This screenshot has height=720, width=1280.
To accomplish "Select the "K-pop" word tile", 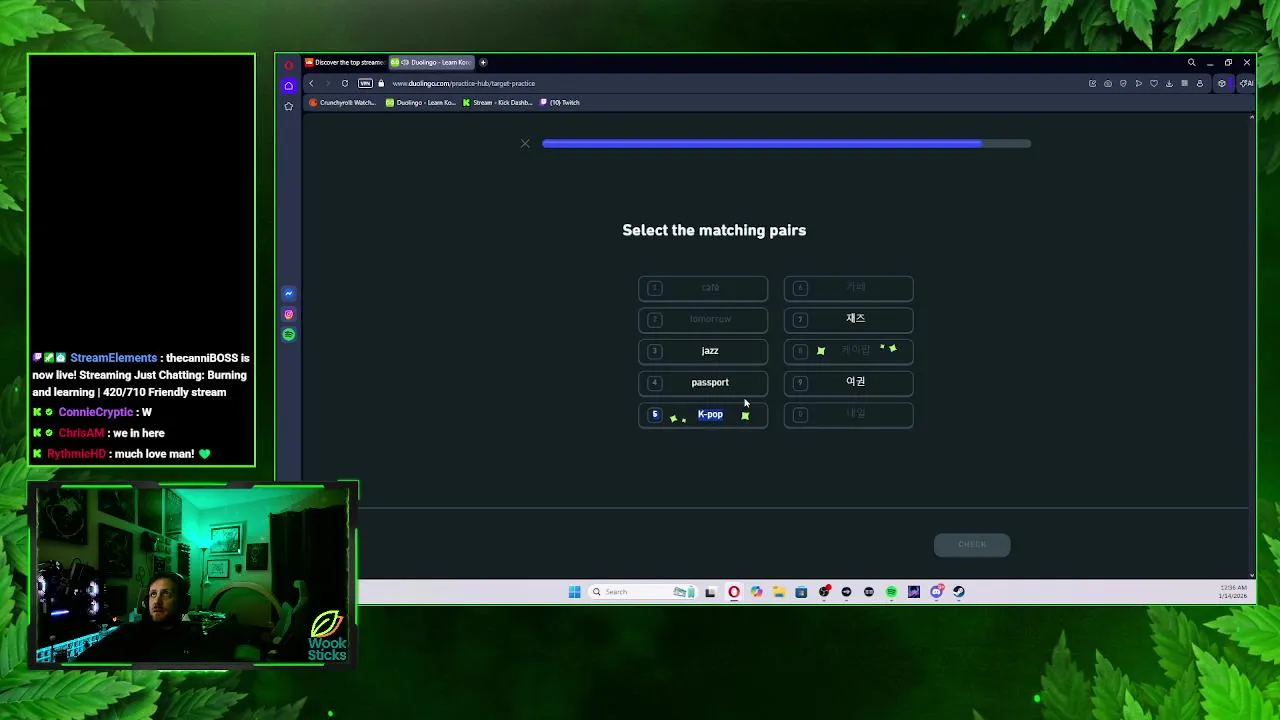I will [x=703, y=414].
